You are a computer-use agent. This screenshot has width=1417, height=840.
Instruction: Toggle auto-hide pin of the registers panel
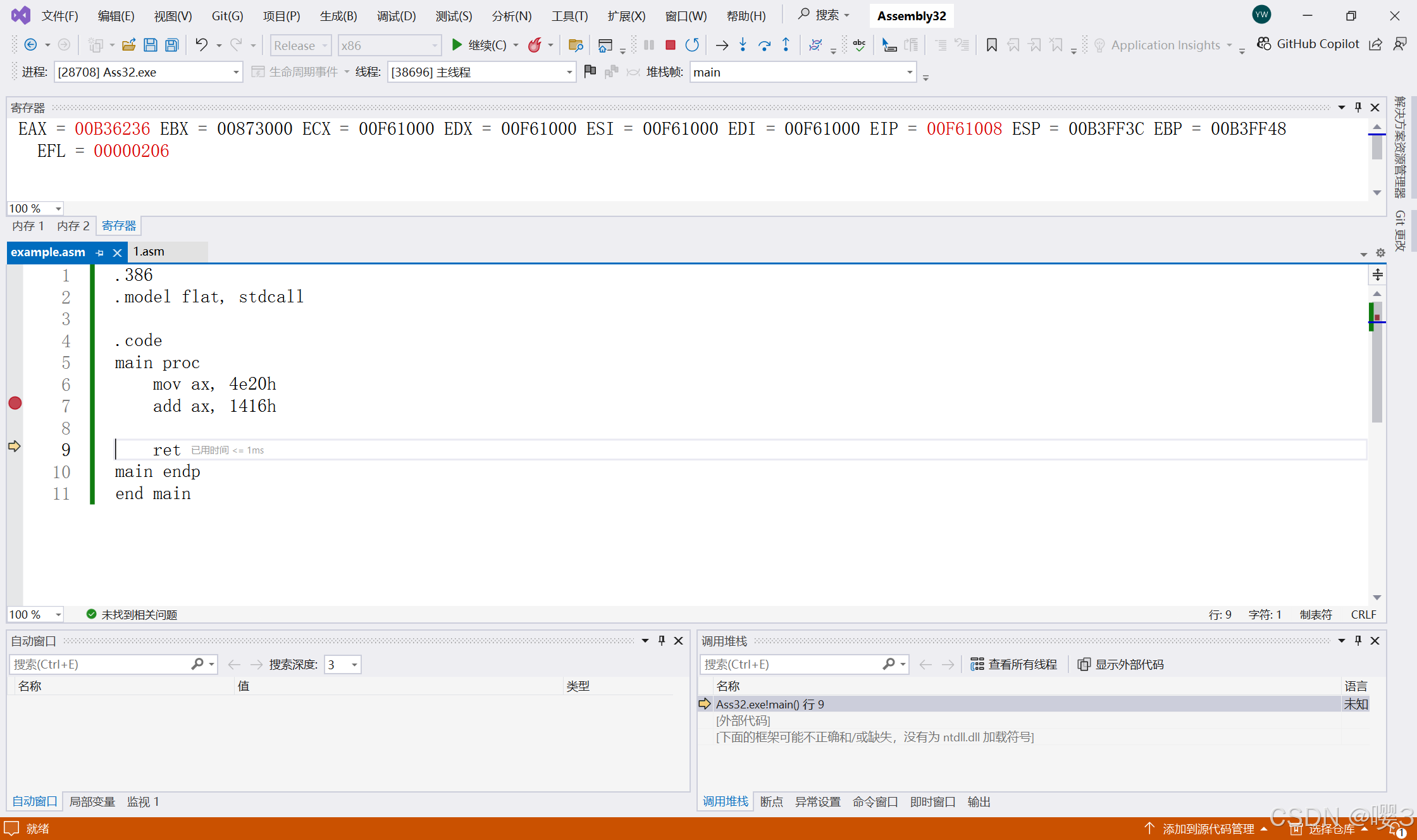click(x=1358, y=108)
